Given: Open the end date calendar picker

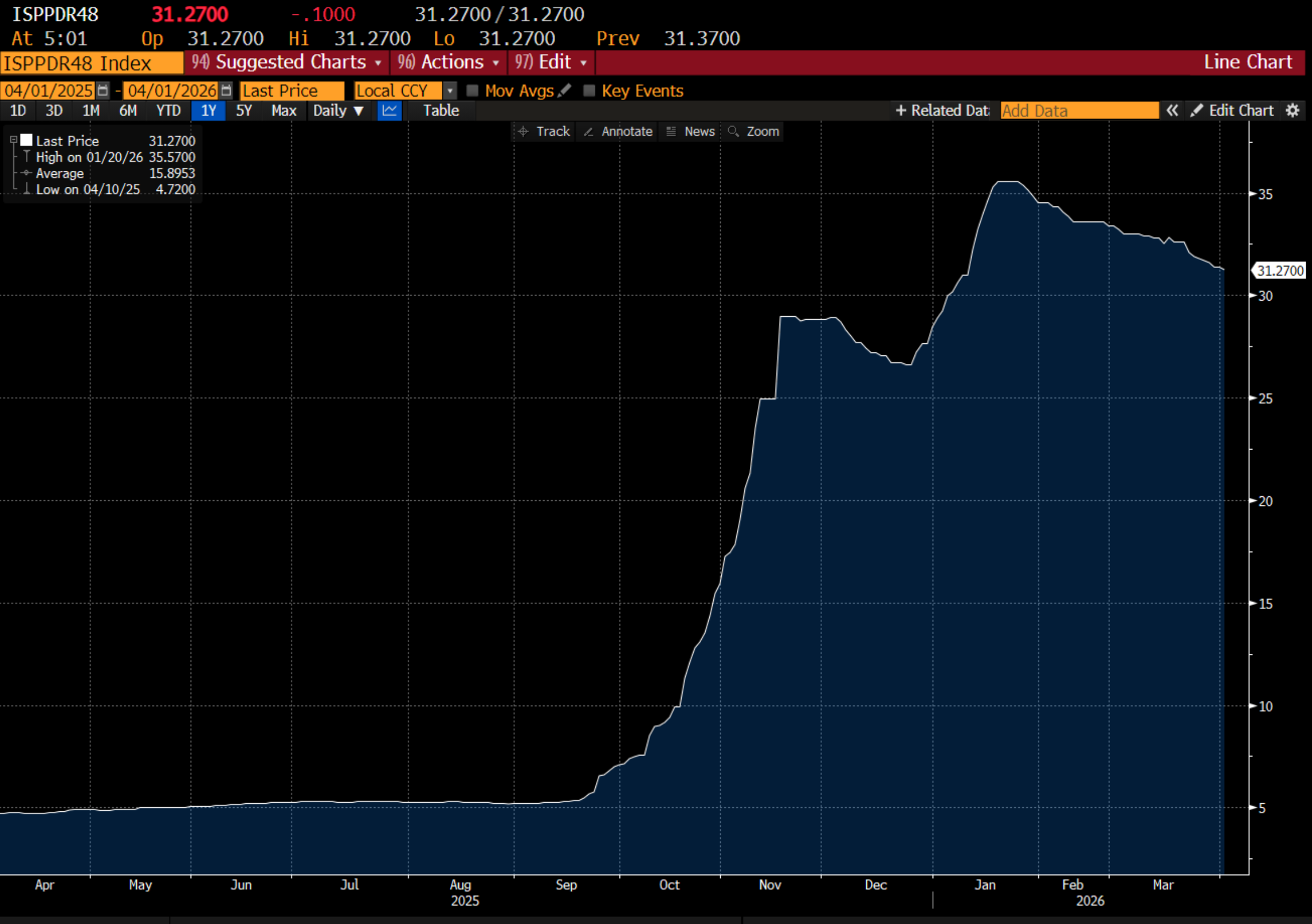Looking at the screenshot, I should point(226,90).
